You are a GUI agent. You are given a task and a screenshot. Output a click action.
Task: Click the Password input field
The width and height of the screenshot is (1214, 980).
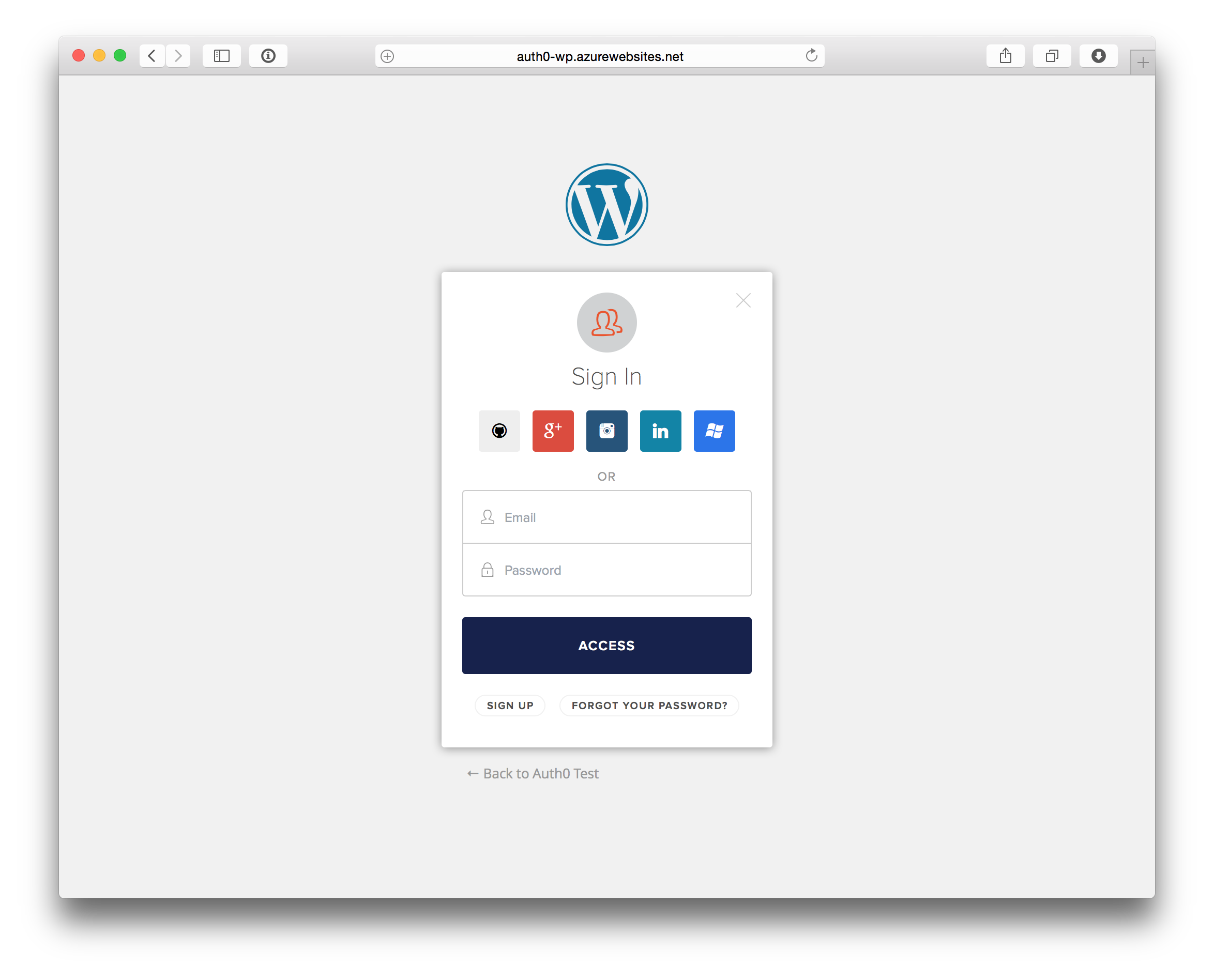607,570
